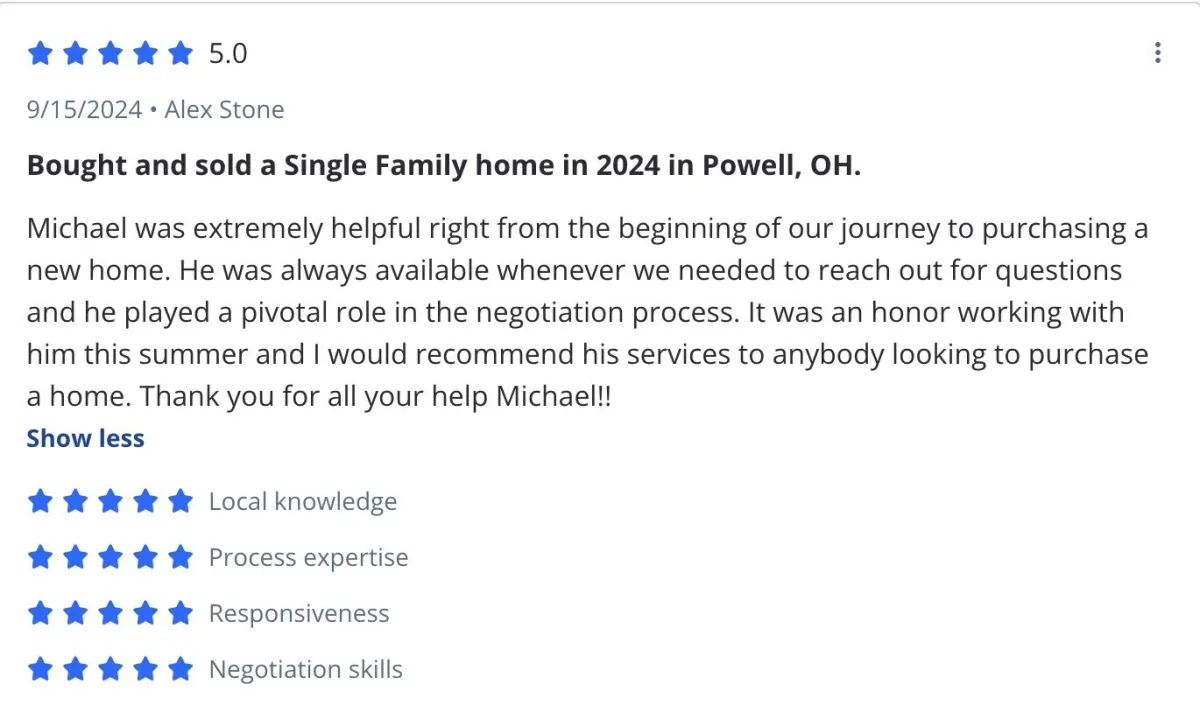
Task: Click the Process expertise label
Action: 308,557
